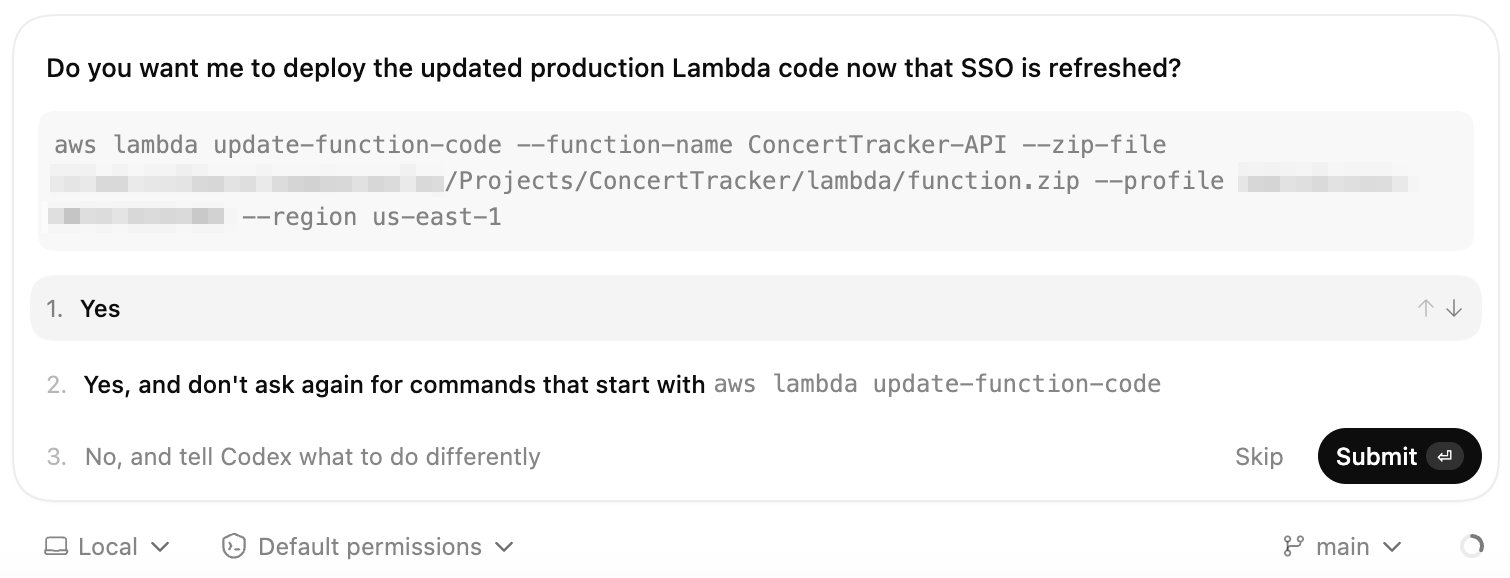
Task: Click the Codex face icon beside Default permissions
Action: pyautogui.click(x=233, y=546)
